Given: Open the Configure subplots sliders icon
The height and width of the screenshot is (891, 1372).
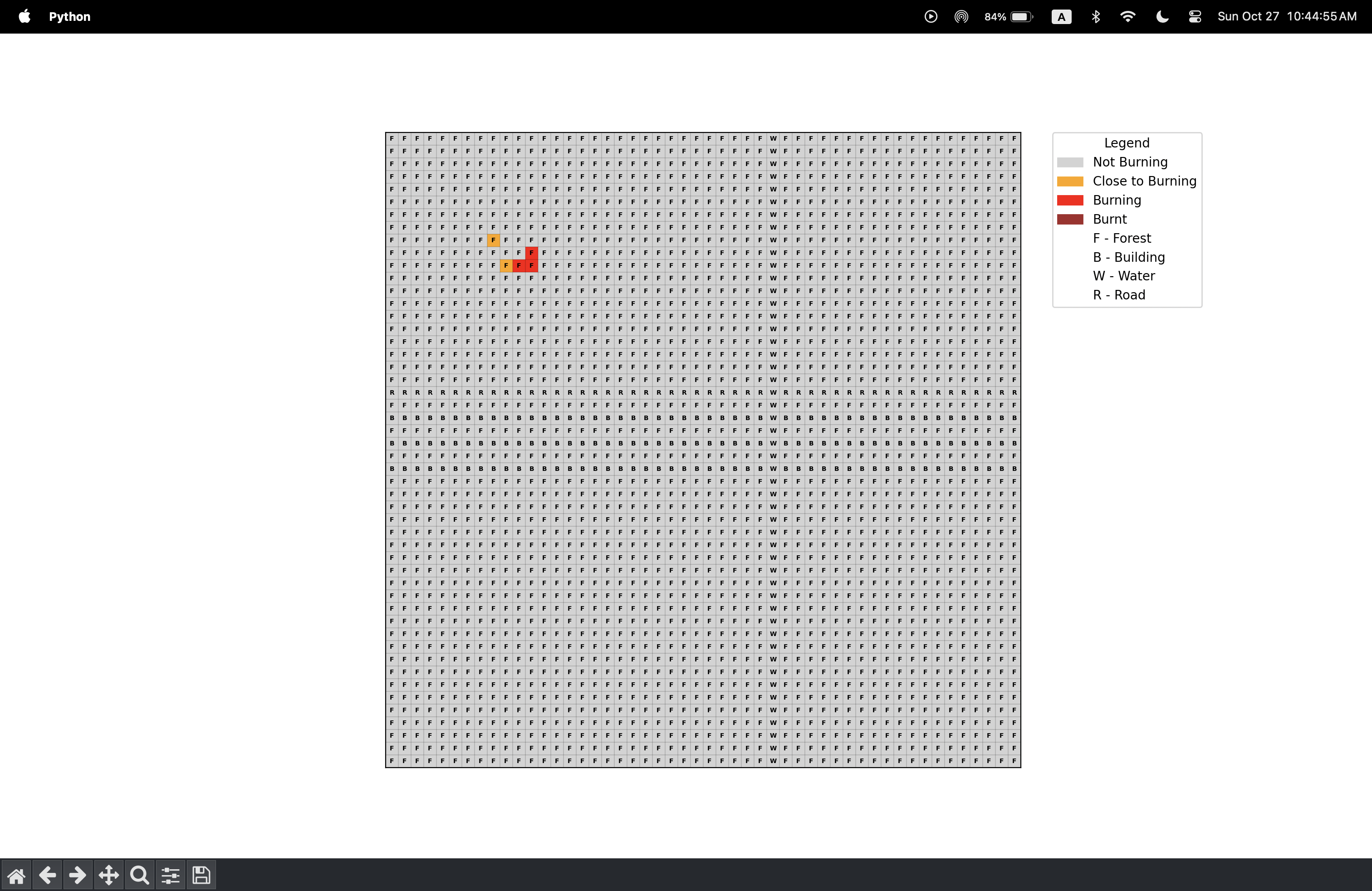Looking at the screenshot, I should pos(171,876).
